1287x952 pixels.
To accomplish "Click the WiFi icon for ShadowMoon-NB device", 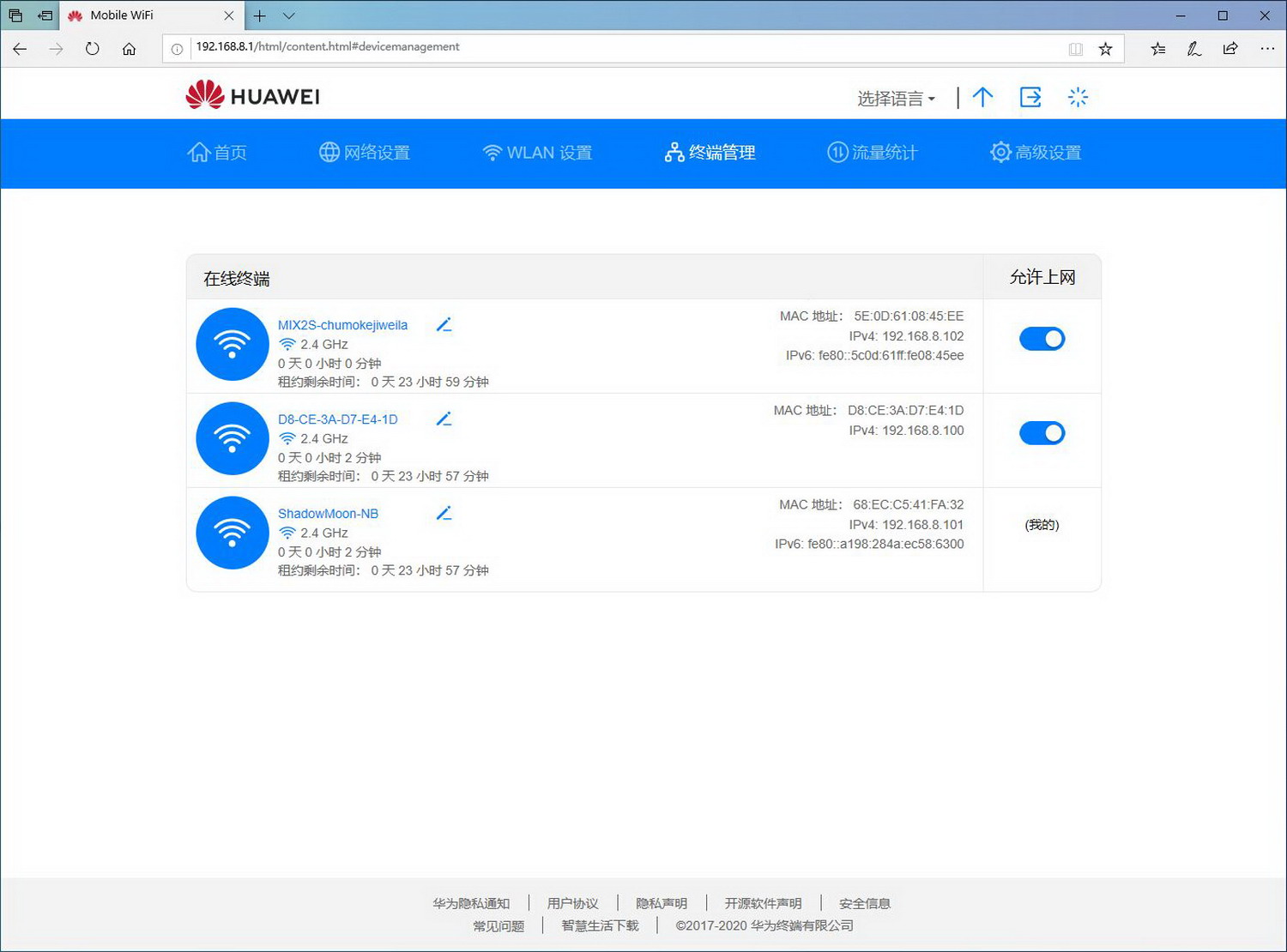I will tap(232, 533).
